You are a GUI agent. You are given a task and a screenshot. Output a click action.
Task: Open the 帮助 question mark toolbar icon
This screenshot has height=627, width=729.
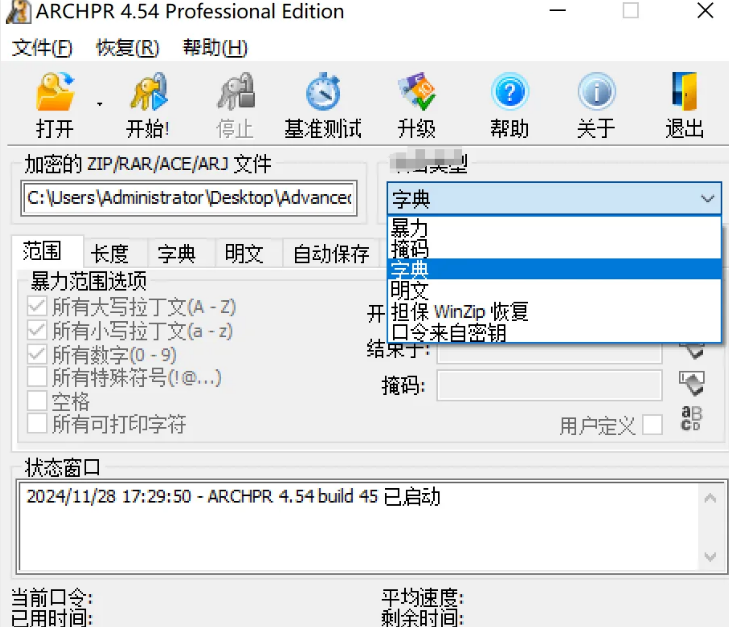[510, 92]
